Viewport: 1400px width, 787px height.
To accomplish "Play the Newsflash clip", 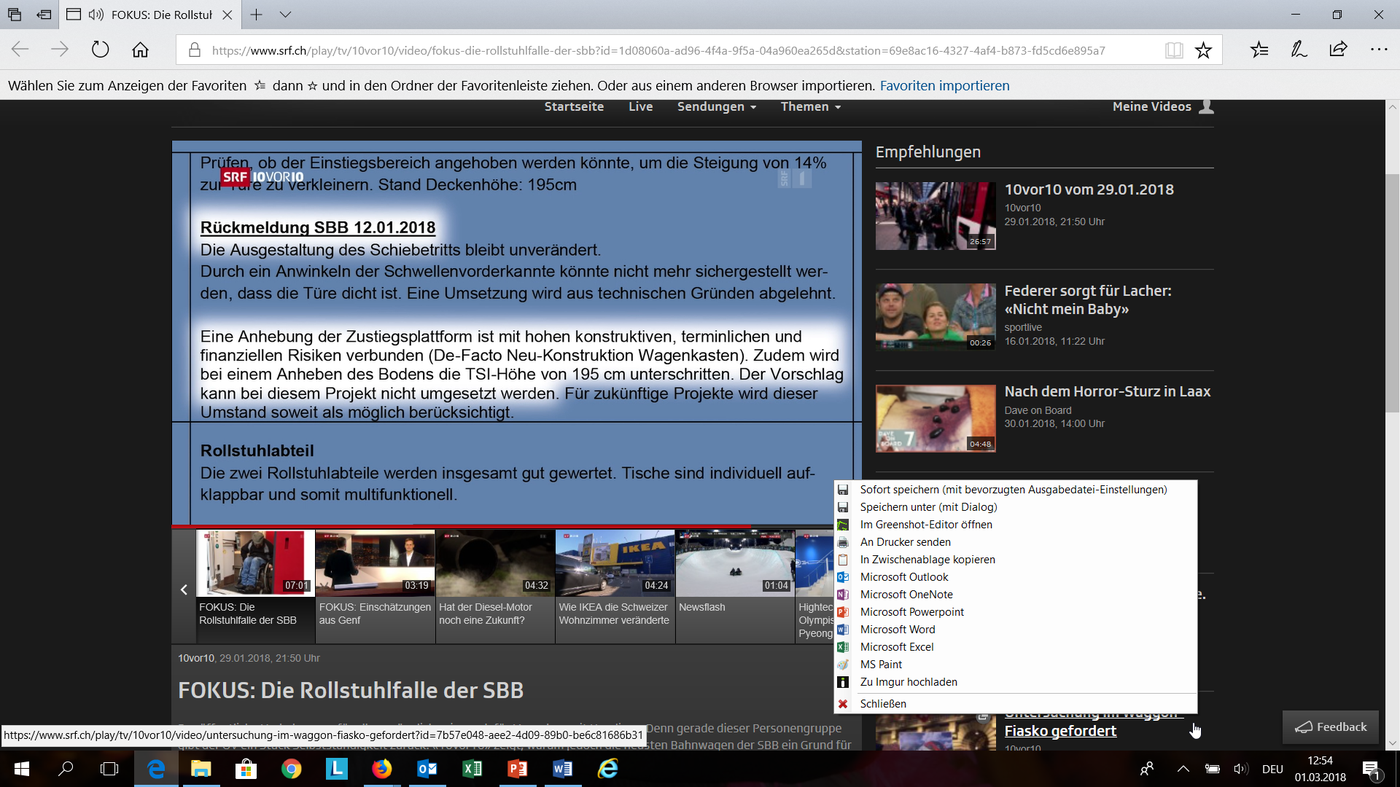I will tap(735, 586).
